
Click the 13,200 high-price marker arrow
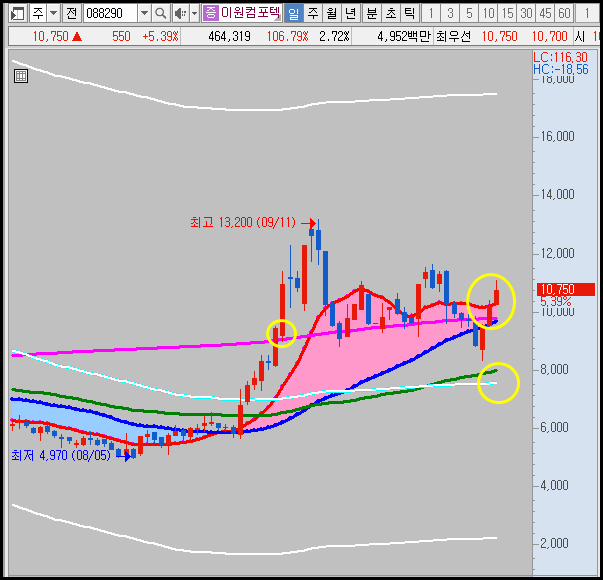(308, 223)
